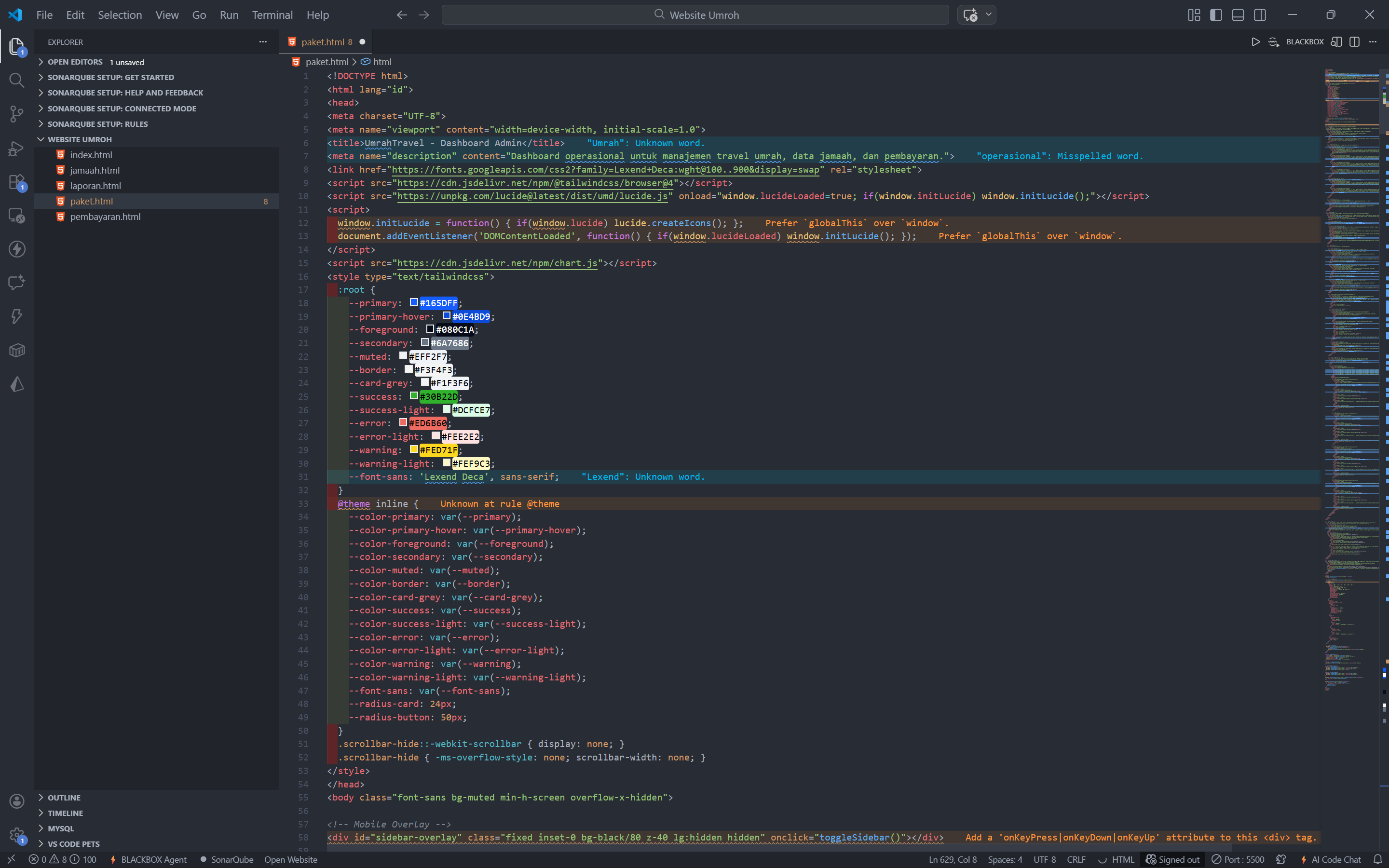The width and height of the screenshot is (1389, 868).
Task: Toggle the bottom Panel layout button
Action: pyautogui.click(x=1238, y=15)
